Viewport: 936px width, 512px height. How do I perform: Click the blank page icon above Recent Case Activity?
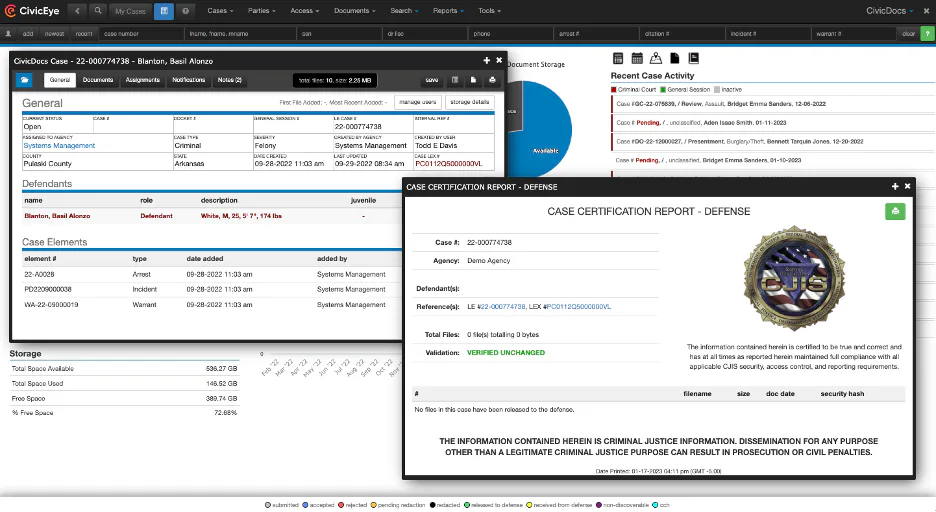tap(675, 58)
